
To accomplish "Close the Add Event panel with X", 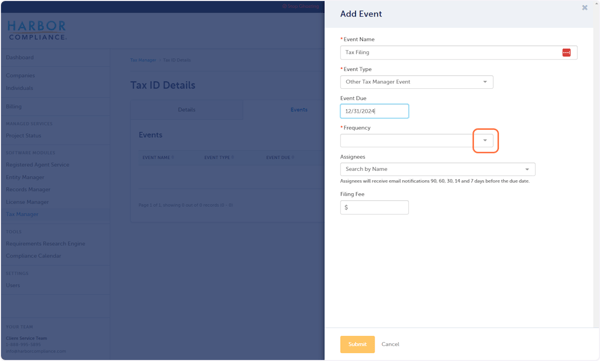I will pos(584,8).
